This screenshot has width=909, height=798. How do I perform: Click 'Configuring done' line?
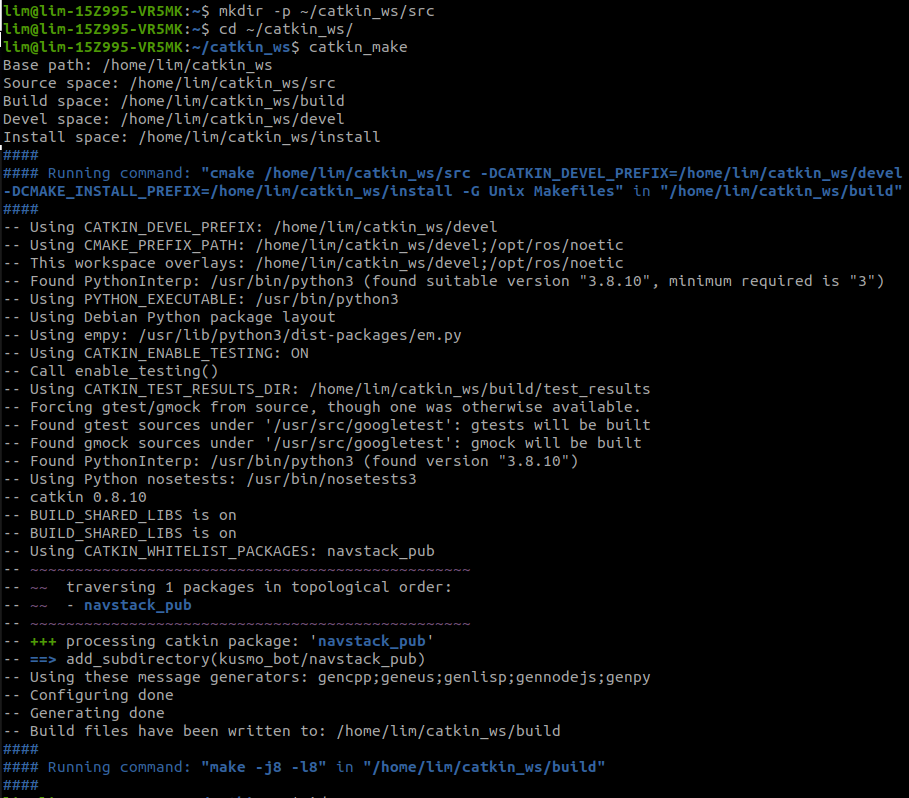pyautogui.click(x=88, y=694)
